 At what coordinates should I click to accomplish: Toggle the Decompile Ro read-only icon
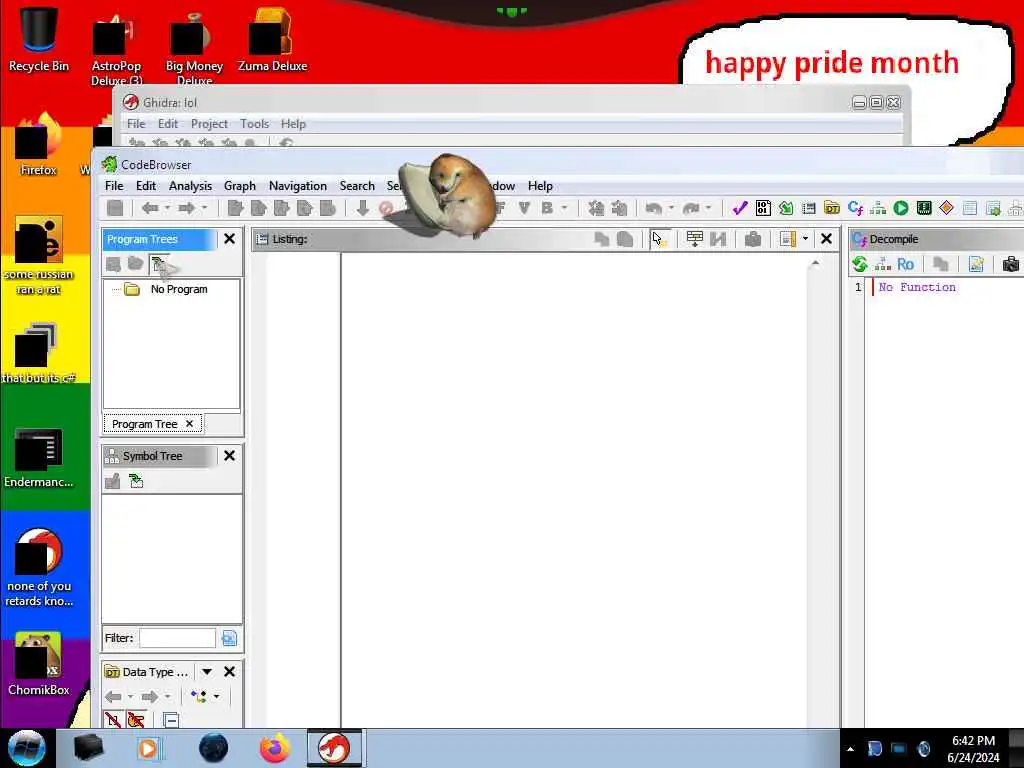click(x=905, y=264)
